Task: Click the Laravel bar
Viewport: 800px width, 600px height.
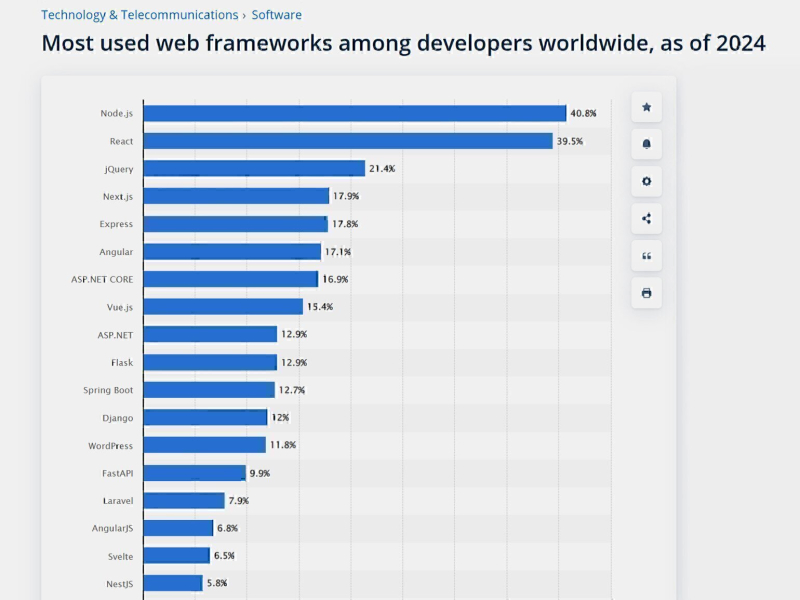Action: coord(184,501)
